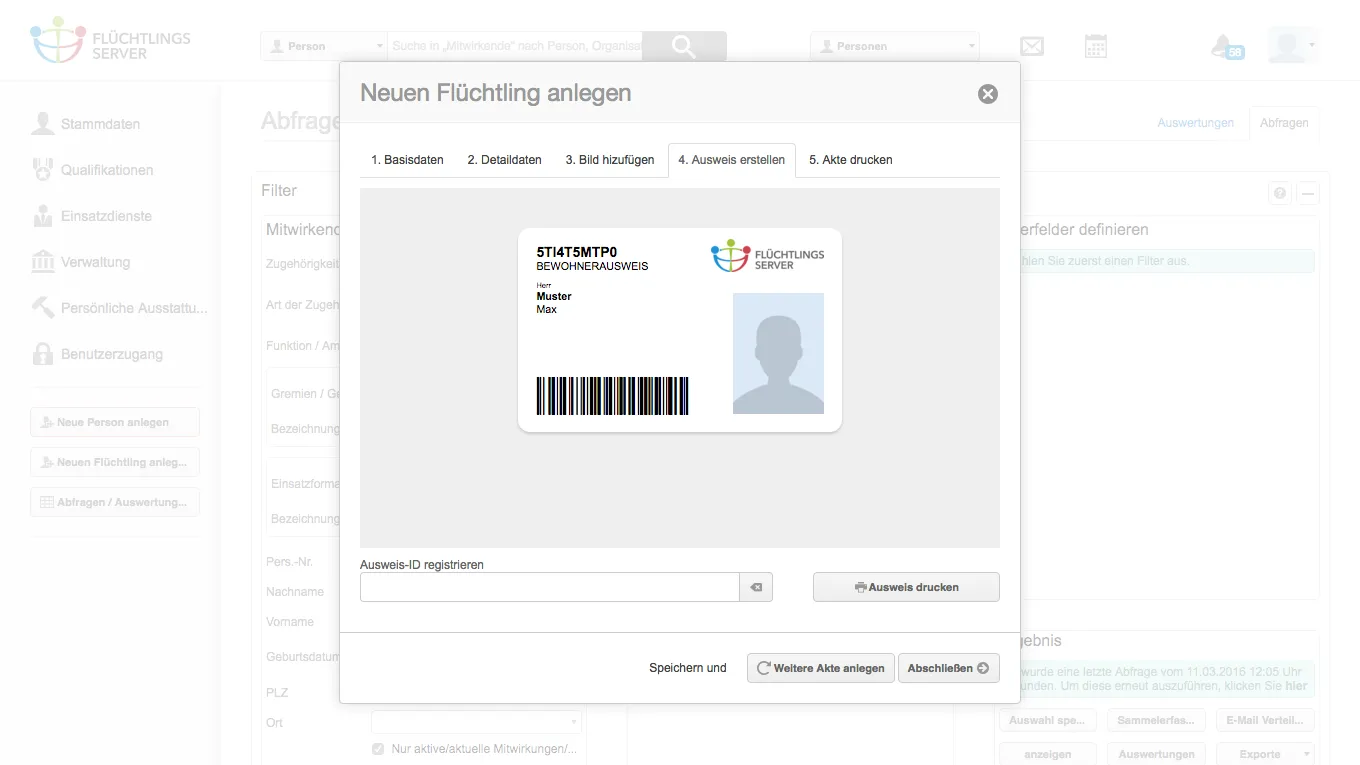Click Abfragen / Auswertungen sidebar button

click(115, 502)
